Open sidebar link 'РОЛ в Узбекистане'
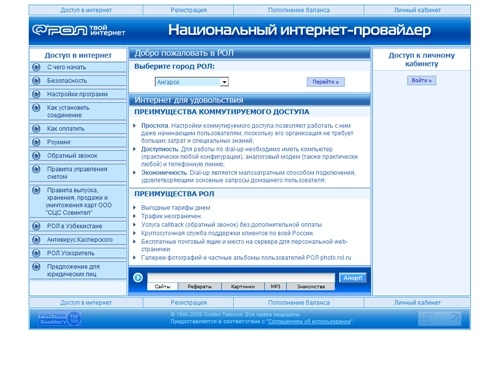This screenshot has width=500, height=375. pyautogui.click(x=74, y=226)
